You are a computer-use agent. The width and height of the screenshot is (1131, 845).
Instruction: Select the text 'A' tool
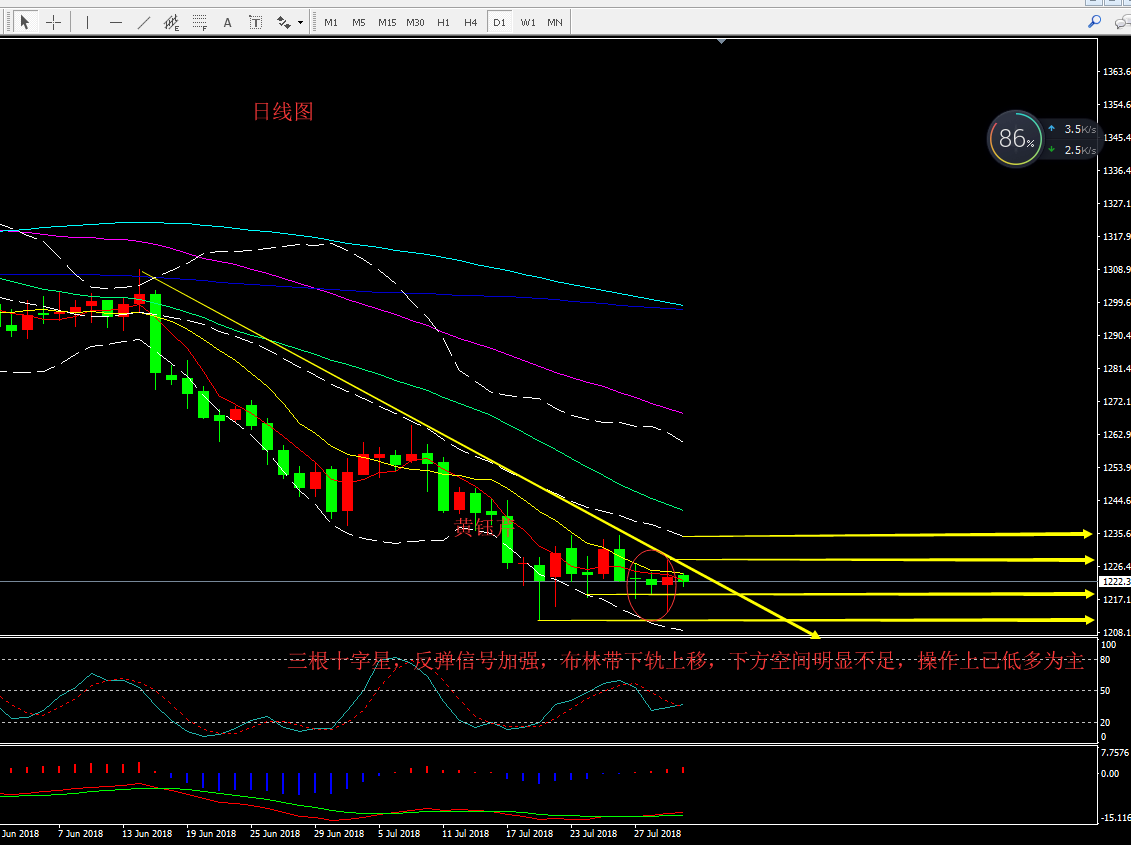228,22
